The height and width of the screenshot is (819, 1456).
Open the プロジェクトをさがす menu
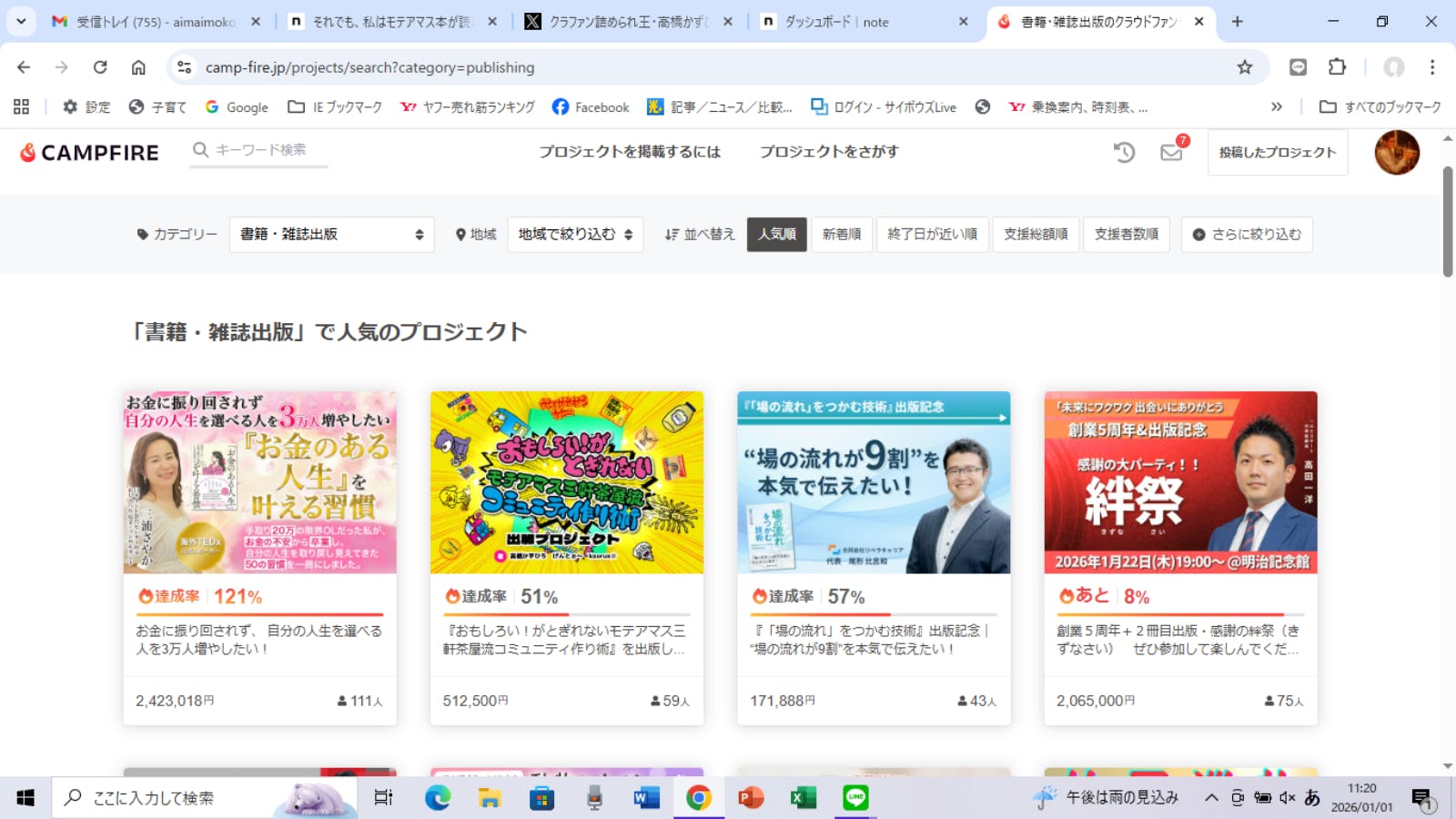pyautogui.click(x=829, y=152)
